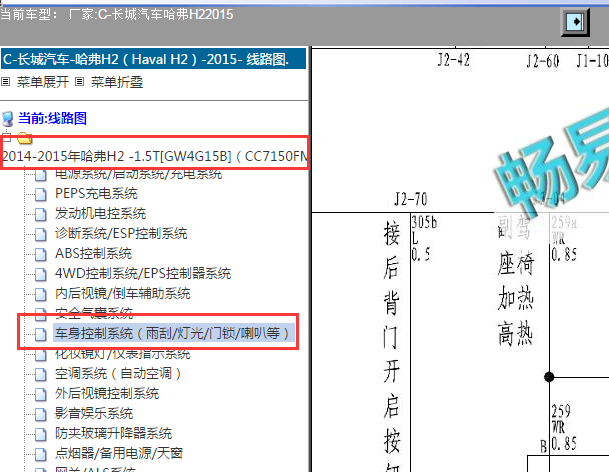Click the 座椅加热高热 label in diagram
The height and width of the screenshot is (472, 609).
coord(516,297)
